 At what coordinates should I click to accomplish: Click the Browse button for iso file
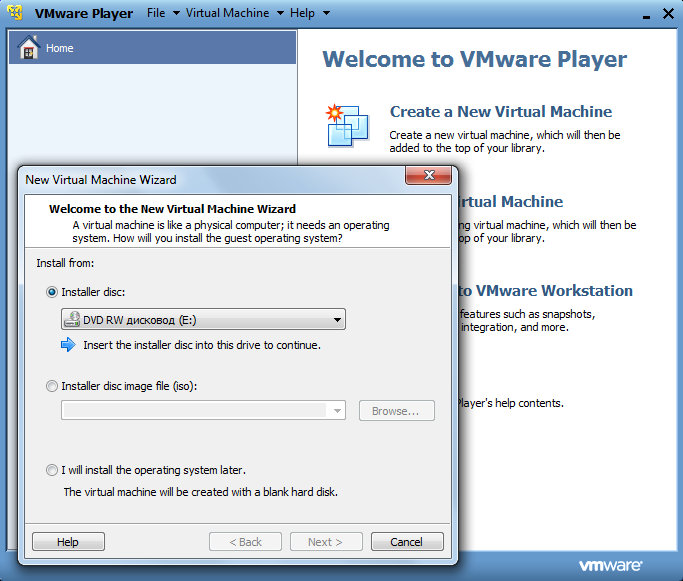pyautogui.click(x=397, y=411)
